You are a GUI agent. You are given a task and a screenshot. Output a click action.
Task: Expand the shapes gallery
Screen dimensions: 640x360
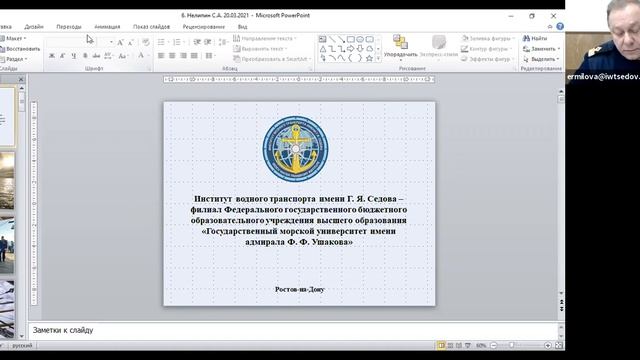(378, 59)
